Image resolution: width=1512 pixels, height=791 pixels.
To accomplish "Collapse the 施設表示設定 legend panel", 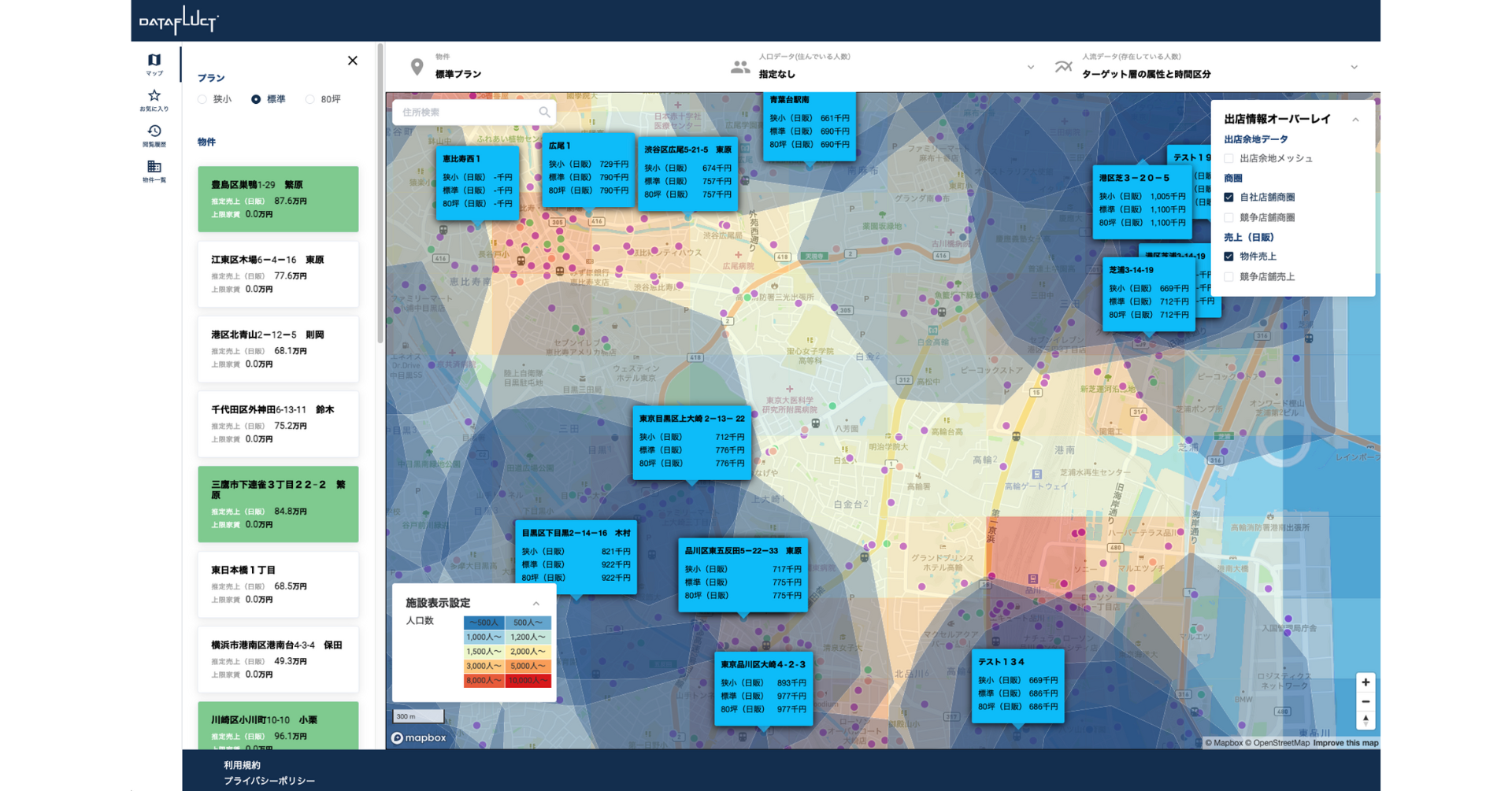I will click(536, 604).
